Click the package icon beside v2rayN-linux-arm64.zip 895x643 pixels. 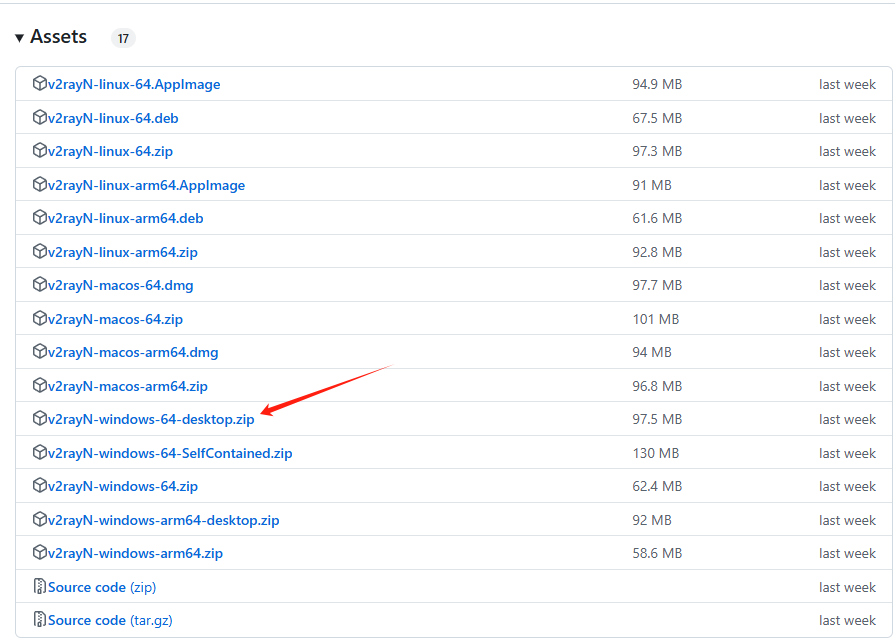pos(39,251)
